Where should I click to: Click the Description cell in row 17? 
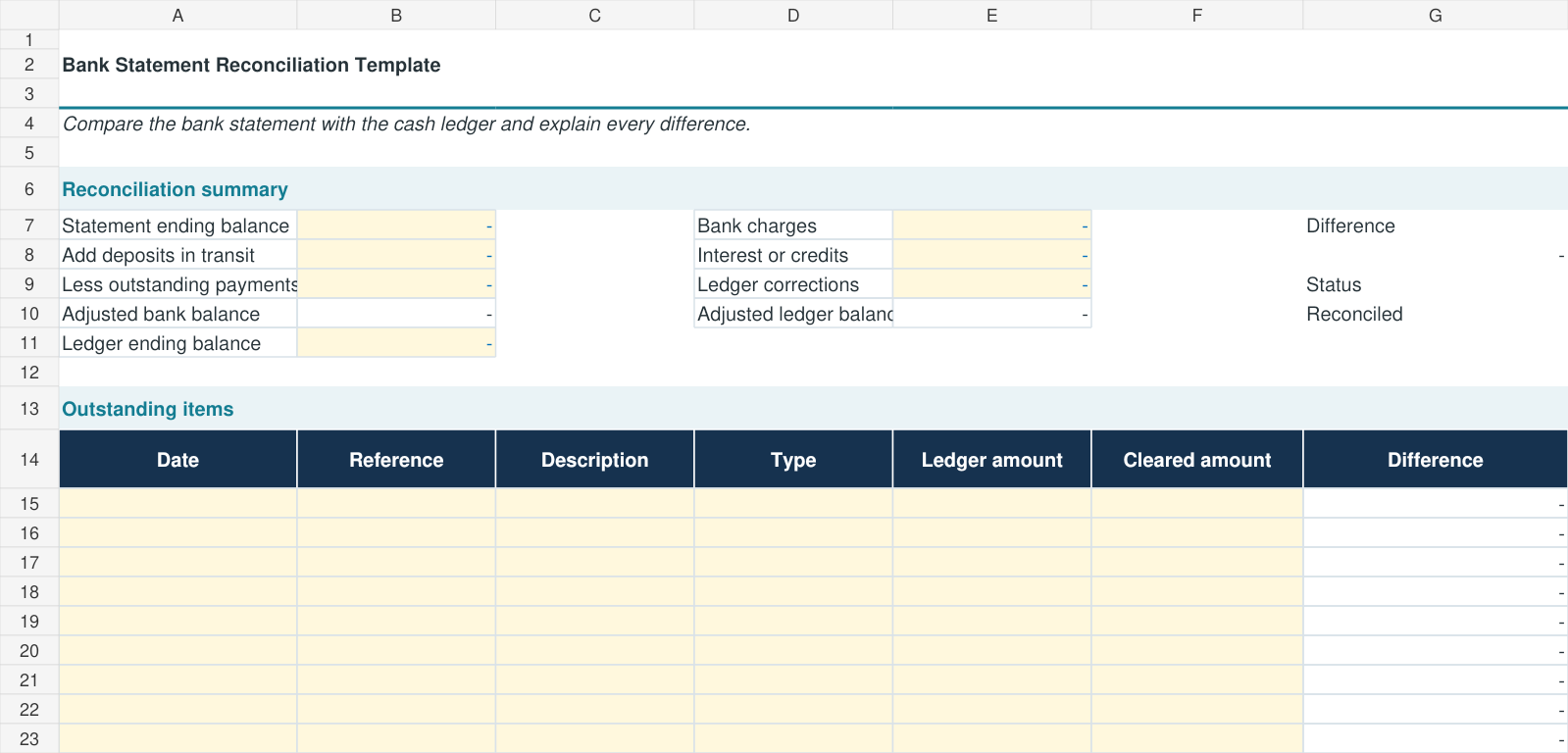tap(594, 562)
